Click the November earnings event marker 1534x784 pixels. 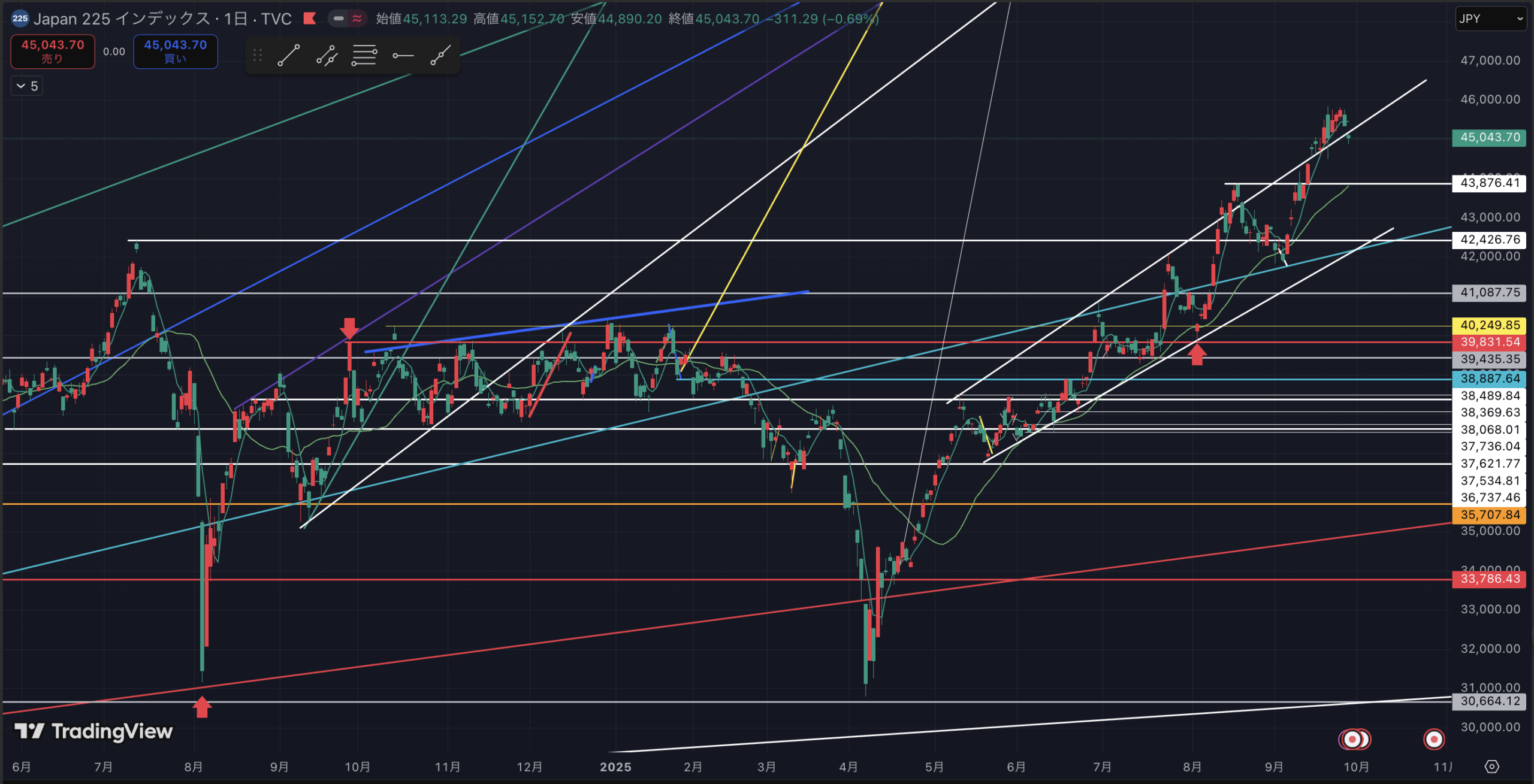click(1433, 739)
